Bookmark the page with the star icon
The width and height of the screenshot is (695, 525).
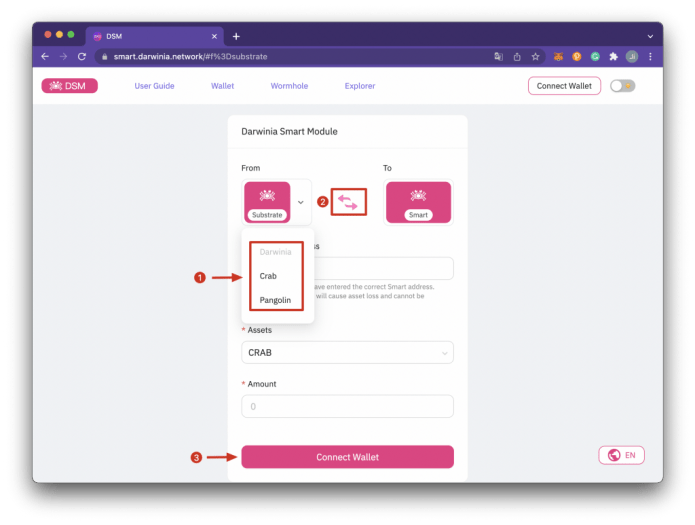[x=535, y=56]
